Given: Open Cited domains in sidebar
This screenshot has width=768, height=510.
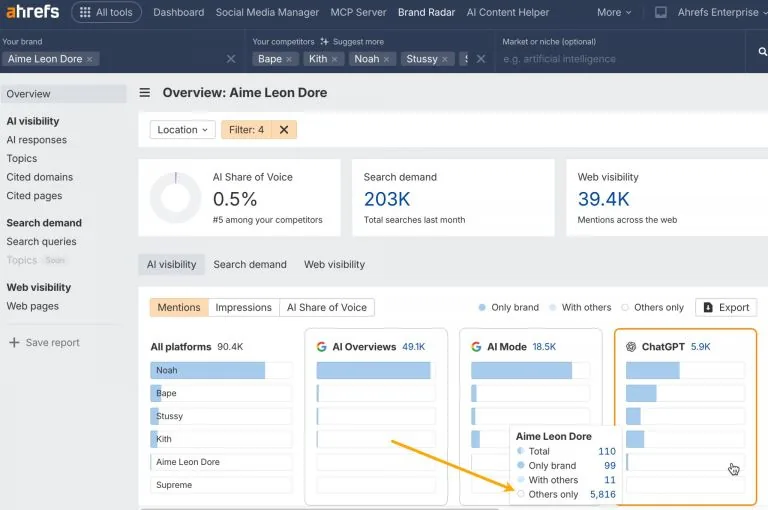Looking at the screenshot, I should tap(40, 177).
